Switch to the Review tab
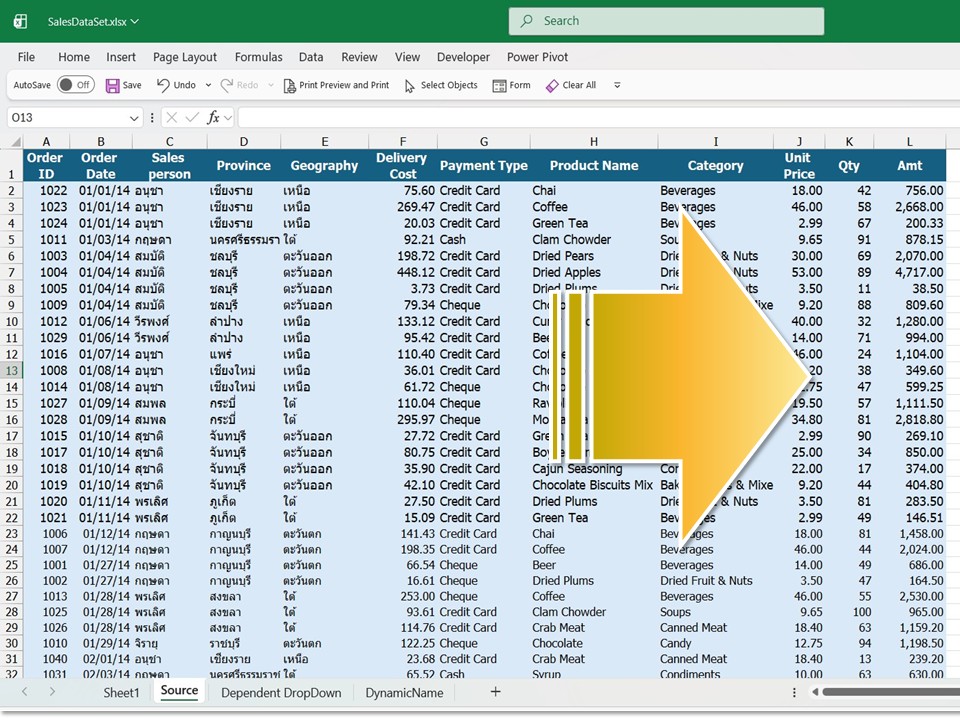 coord(359,57)
